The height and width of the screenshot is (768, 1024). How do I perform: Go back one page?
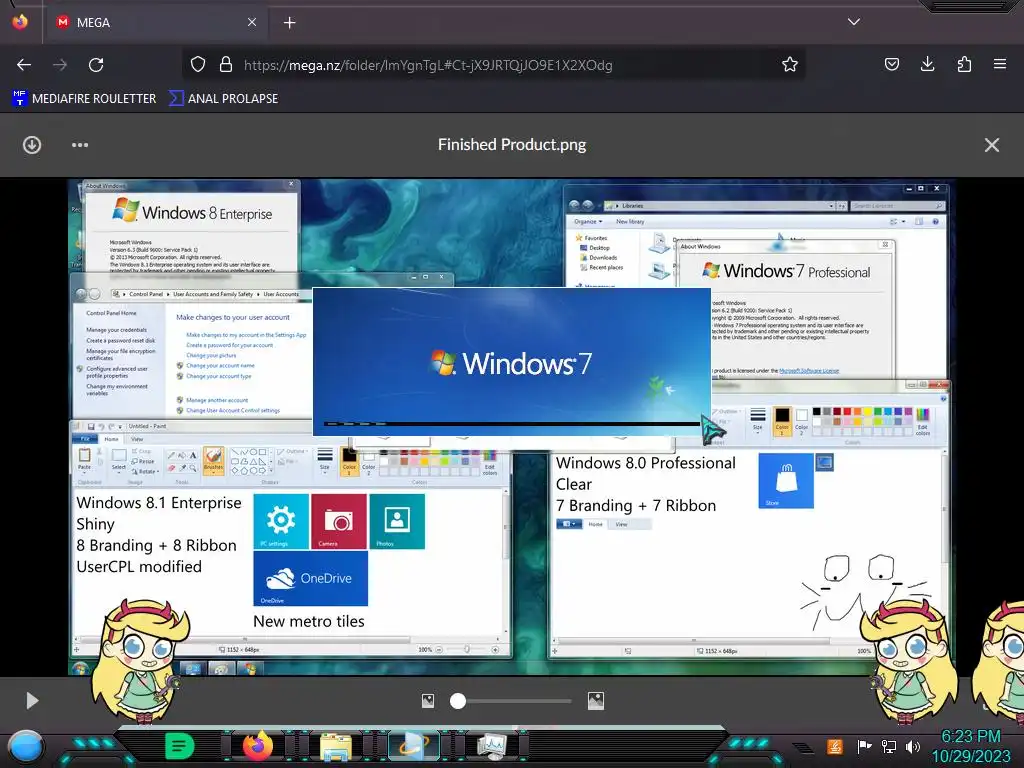[24, 65]
